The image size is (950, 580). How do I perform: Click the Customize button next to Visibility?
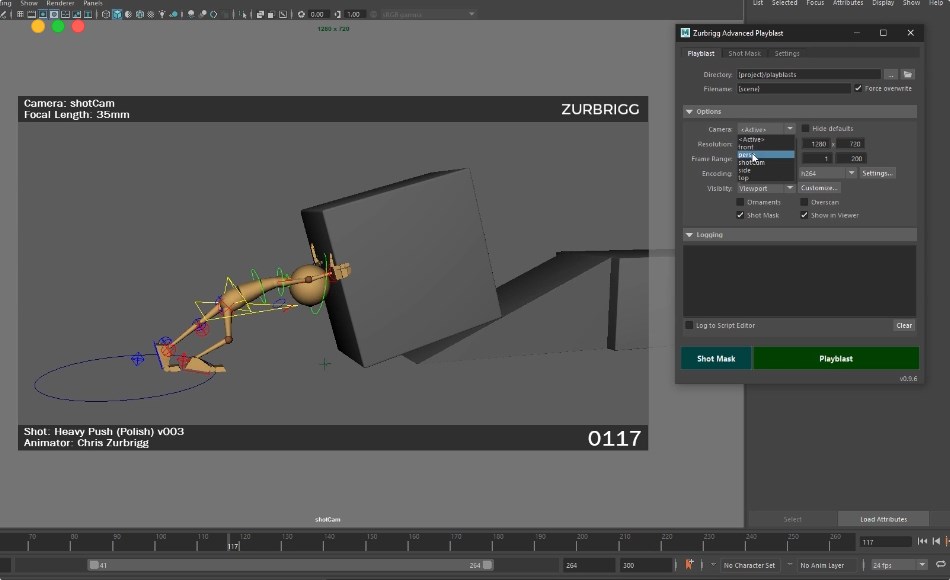click(819, 187)
